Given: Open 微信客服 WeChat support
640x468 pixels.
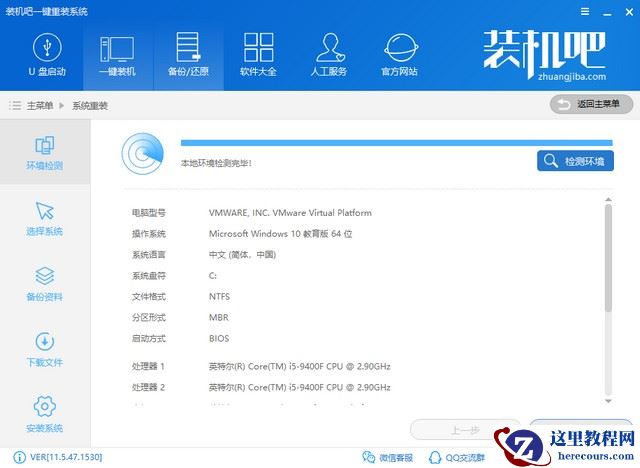Looking at the screenshot, I should pyautogui.click(x=387, y=457).
